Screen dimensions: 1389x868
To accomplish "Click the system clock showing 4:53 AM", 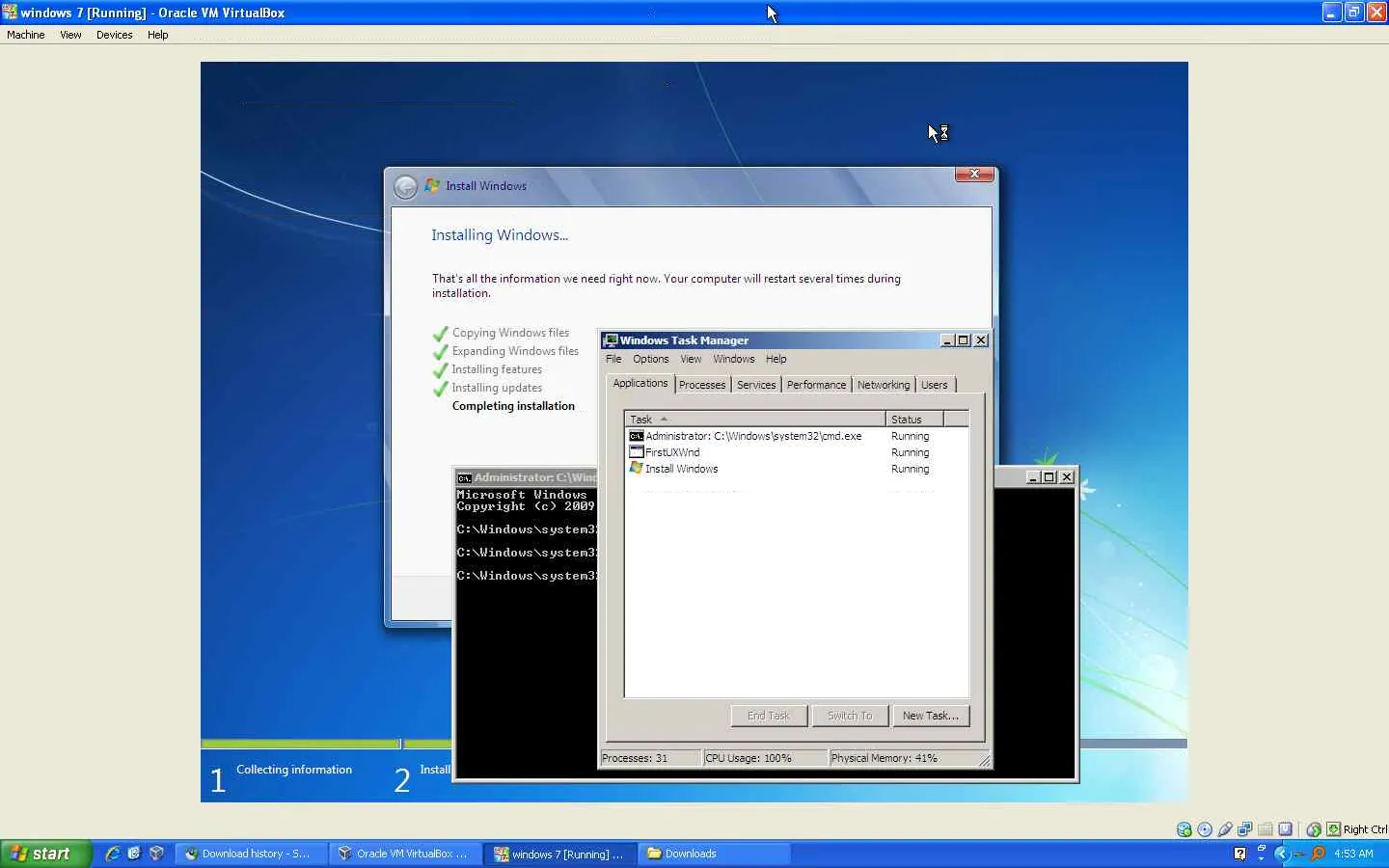I will 1353,854.
